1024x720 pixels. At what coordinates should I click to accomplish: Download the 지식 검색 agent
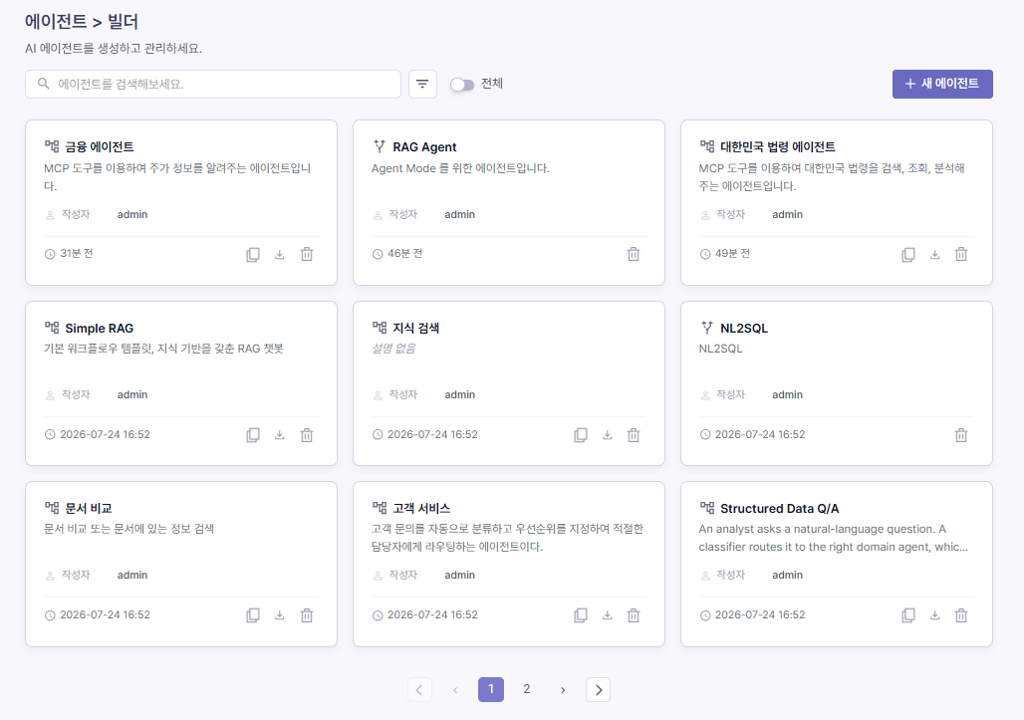607,435
